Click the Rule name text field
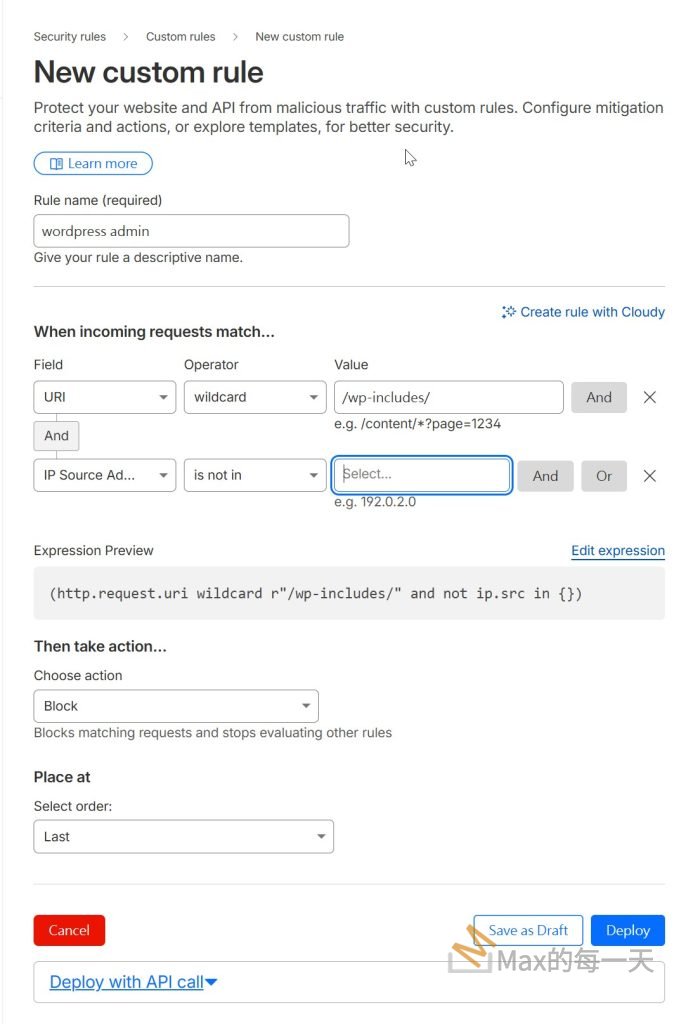 [191, 231]
